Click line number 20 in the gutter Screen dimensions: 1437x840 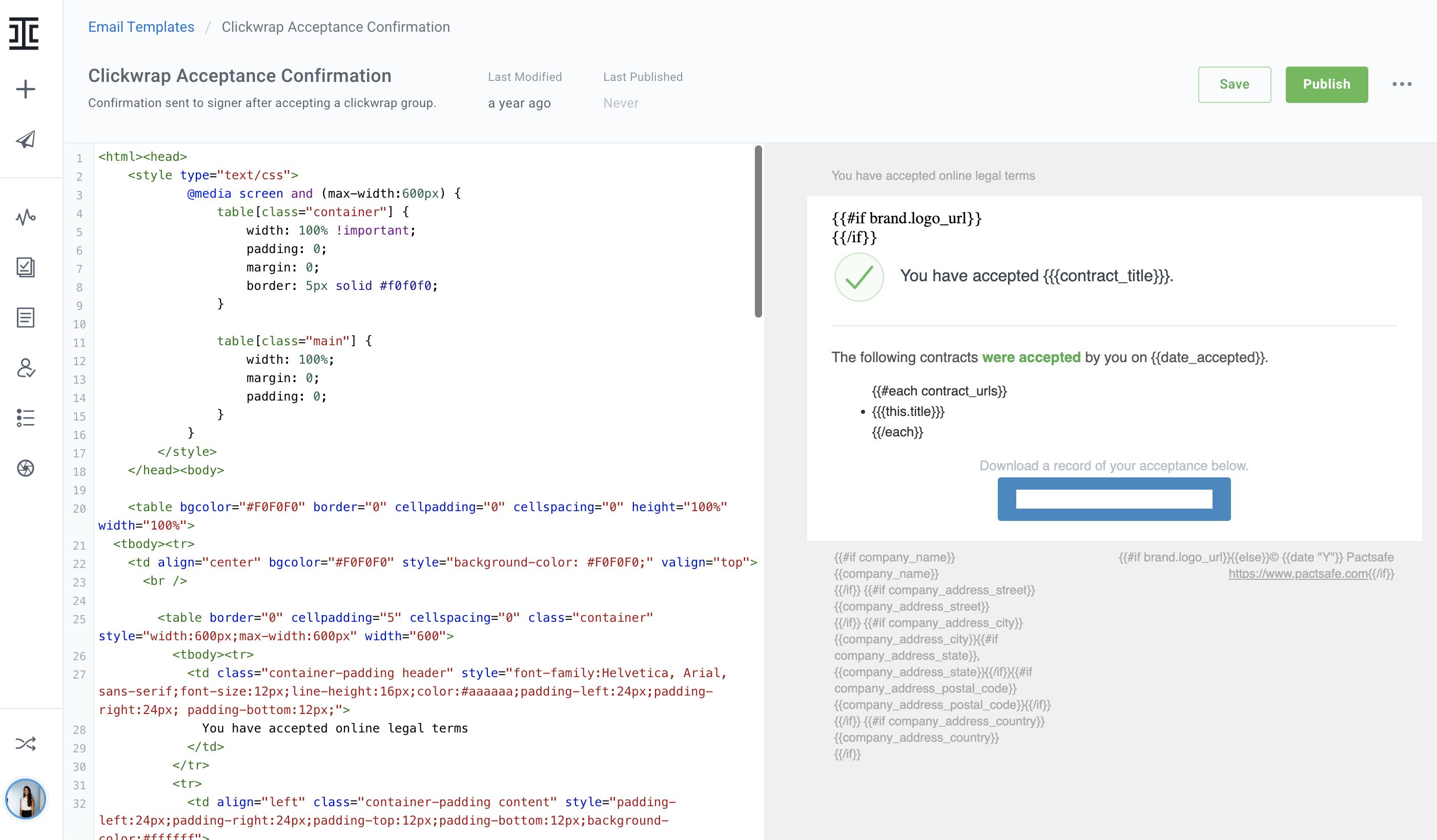point(79,508)
